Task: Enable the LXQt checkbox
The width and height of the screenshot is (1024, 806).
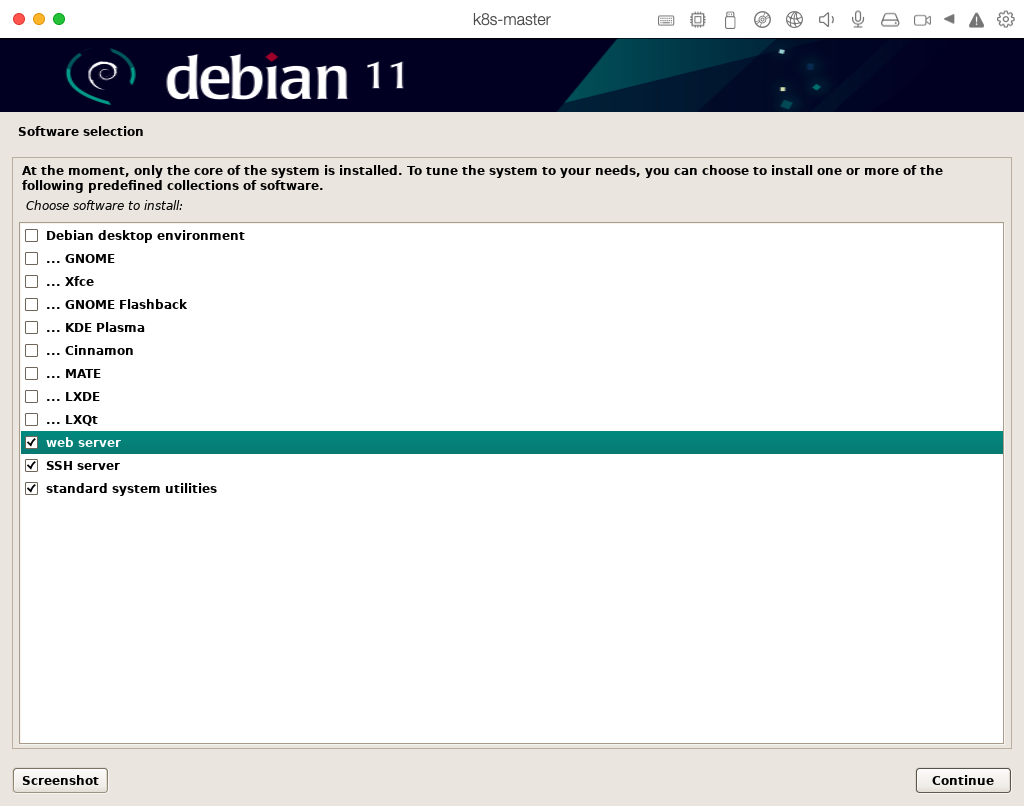Action: [31, 419]
